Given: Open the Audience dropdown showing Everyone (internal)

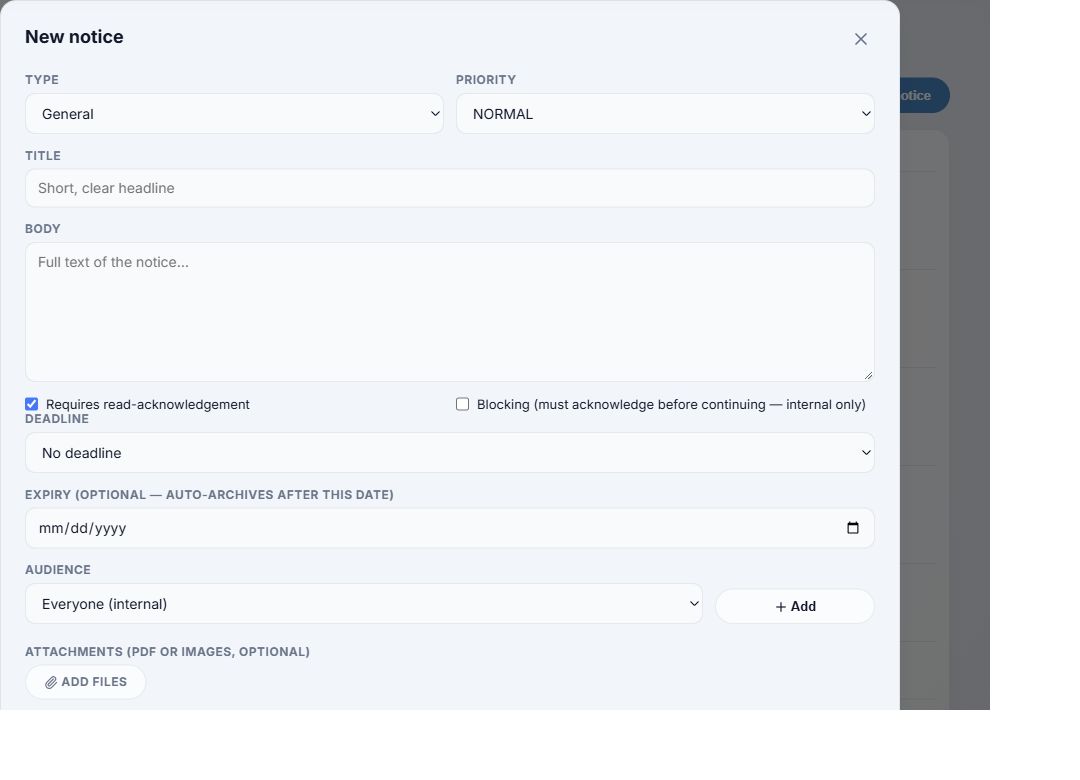Looking at the screenshot, I should tap(364, 604).
